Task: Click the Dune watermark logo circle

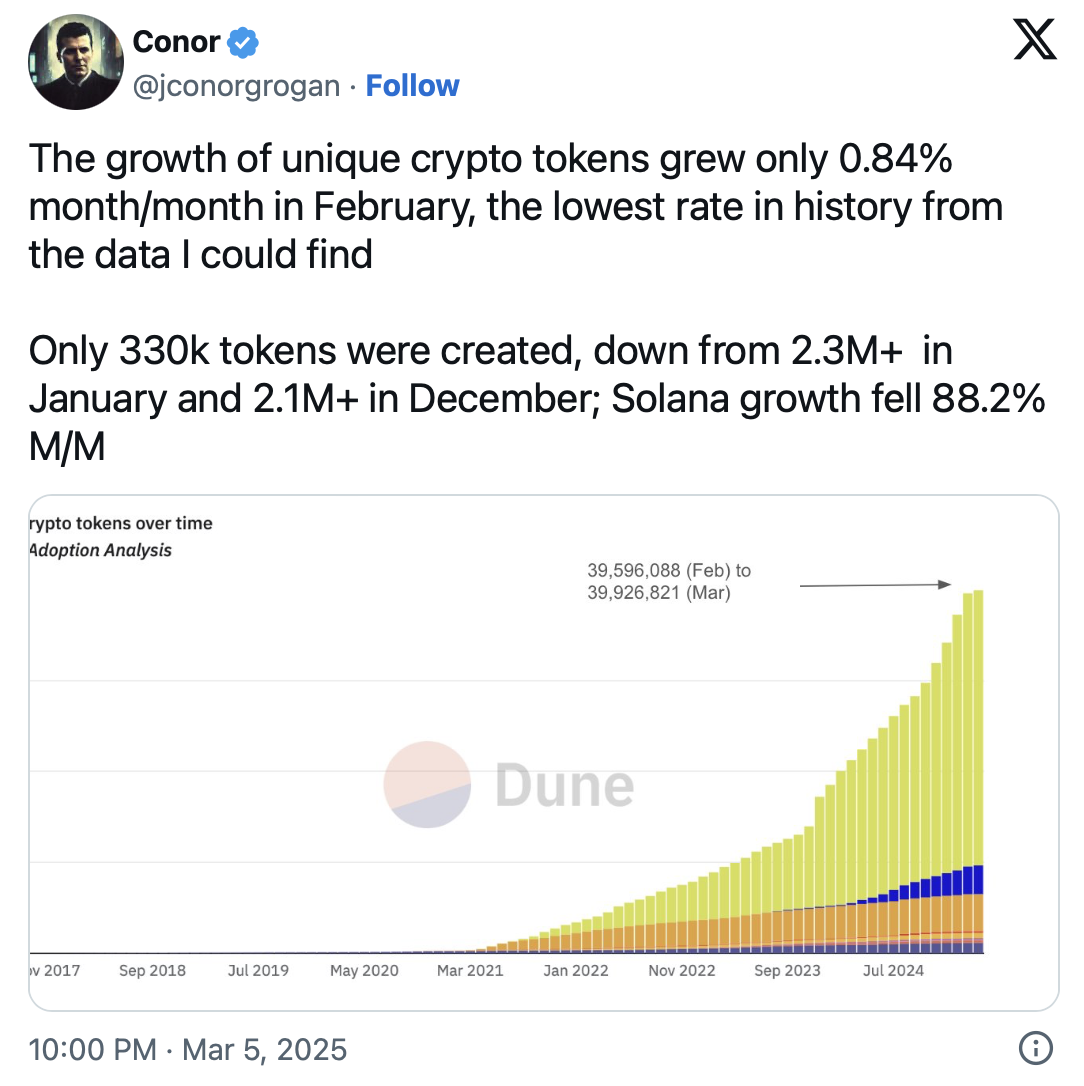Action: tap(427, 785)
